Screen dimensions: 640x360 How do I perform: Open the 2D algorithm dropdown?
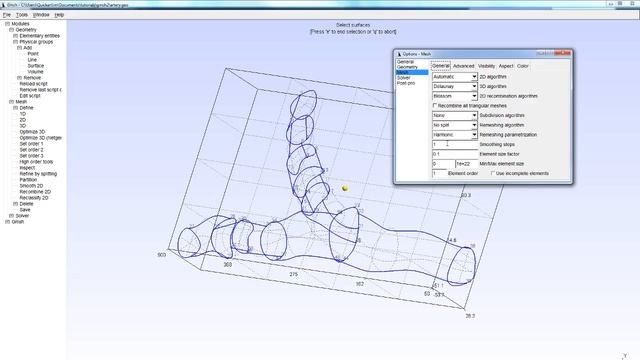tap(455, 77)
